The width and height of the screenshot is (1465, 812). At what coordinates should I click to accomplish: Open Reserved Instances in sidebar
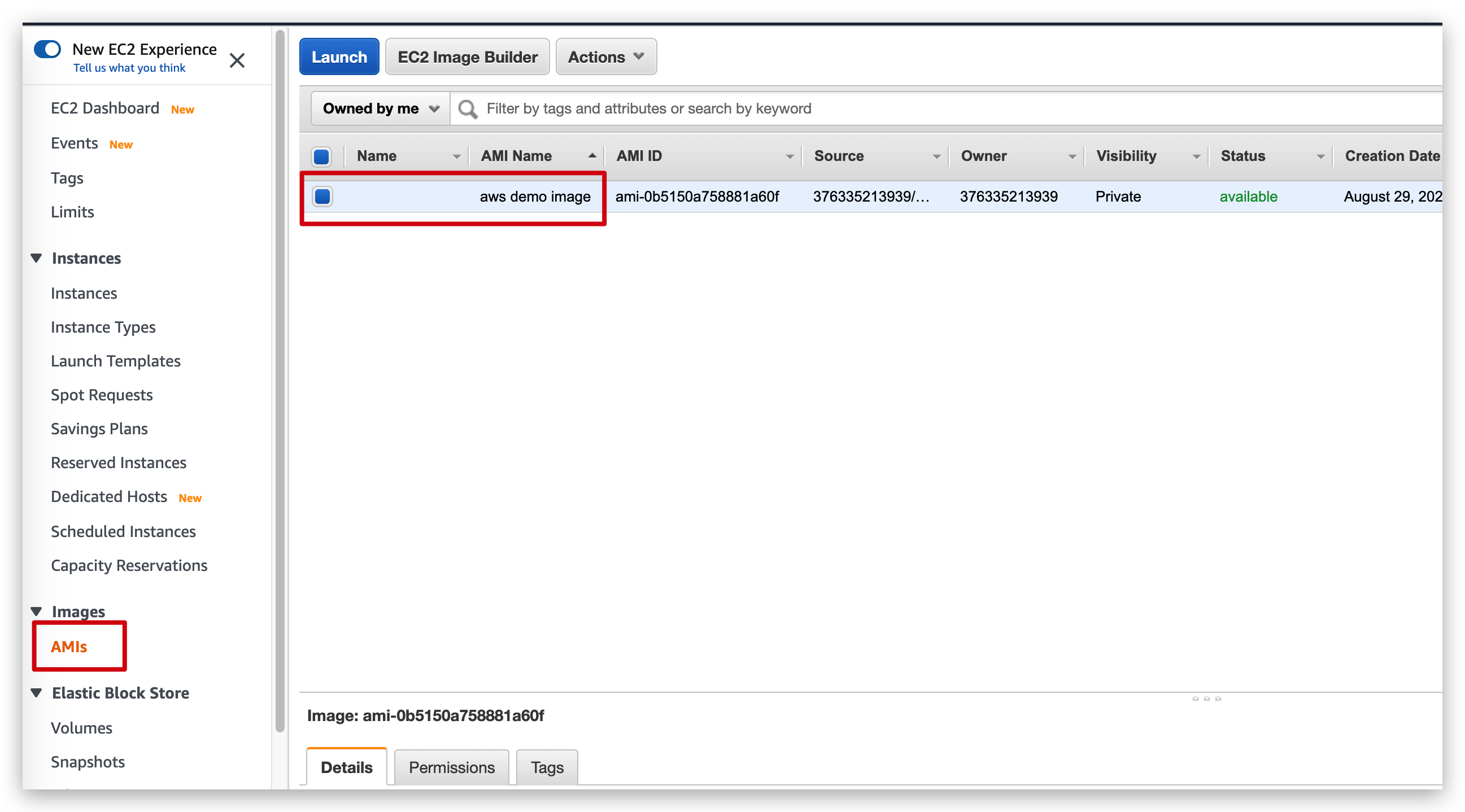pos(118,463)
